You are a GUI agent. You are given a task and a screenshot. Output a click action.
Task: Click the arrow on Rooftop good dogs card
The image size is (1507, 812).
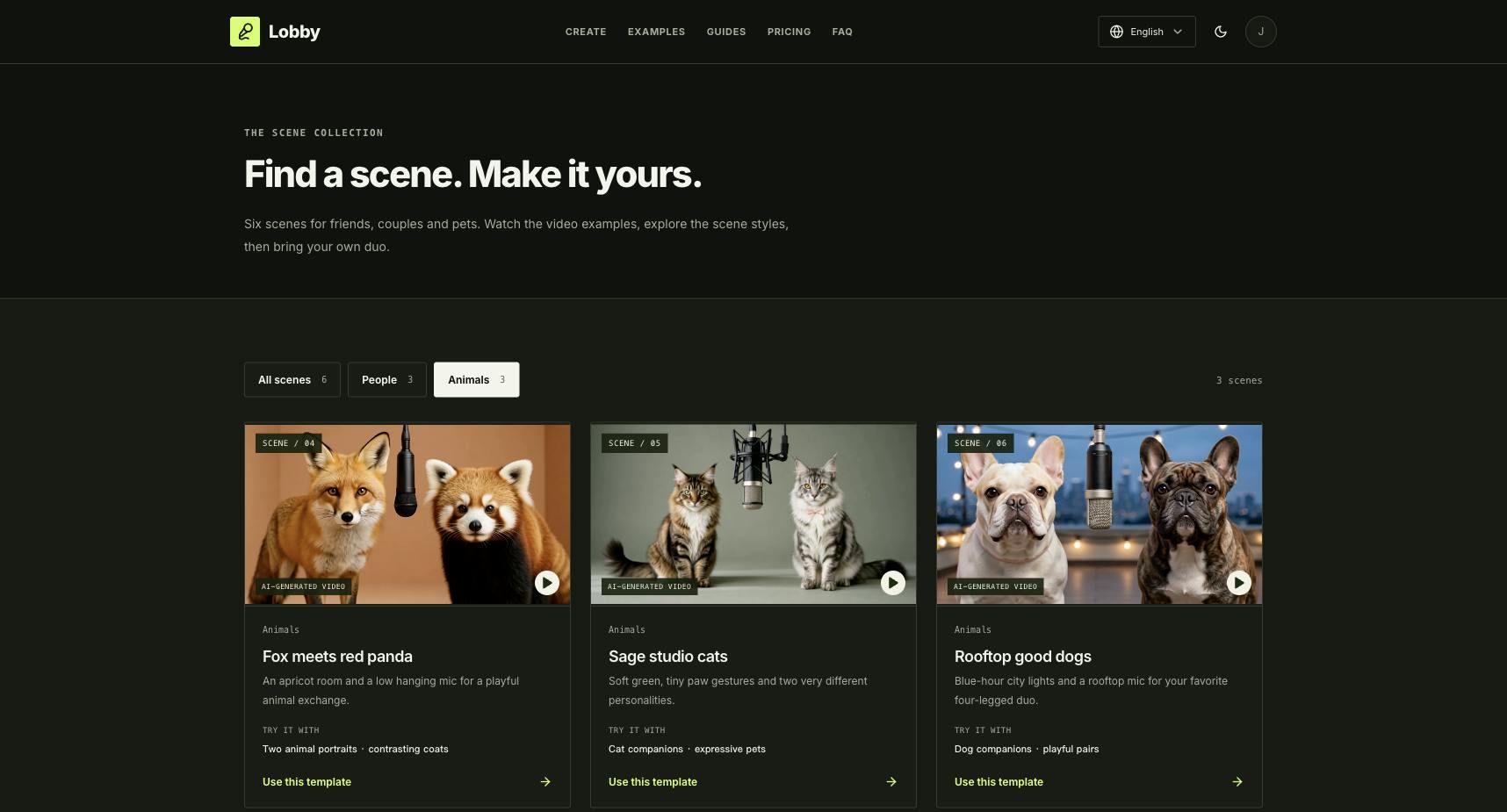pos(1237,782)
